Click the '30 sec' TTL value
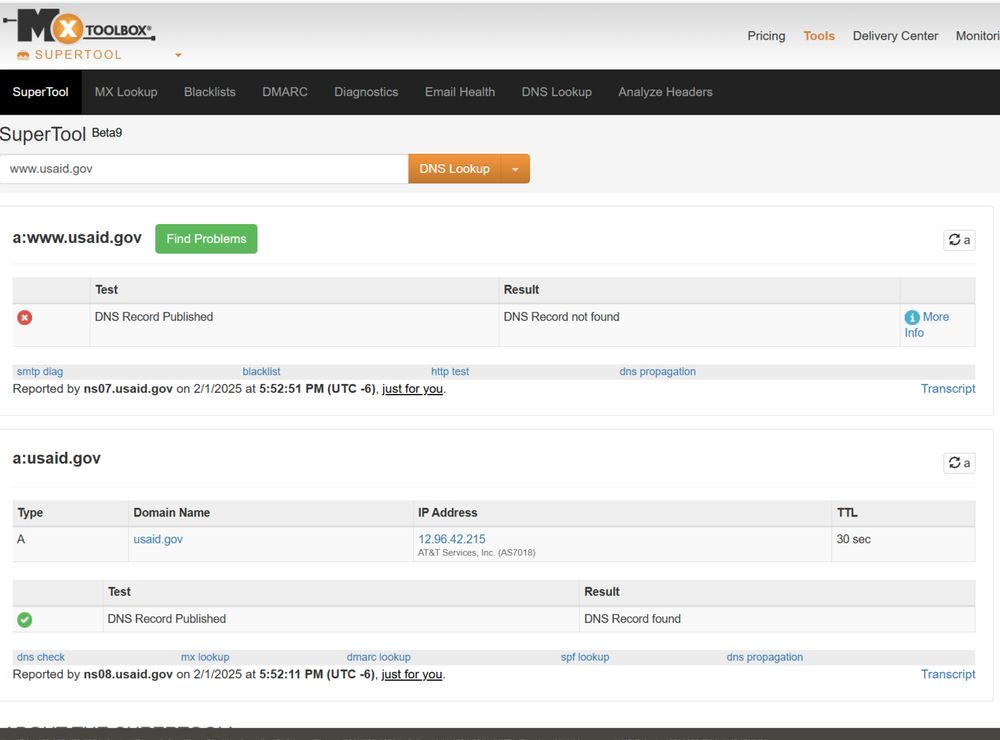Image resolution: width=1000 pixels, height=740 pixels. (853, 539)
